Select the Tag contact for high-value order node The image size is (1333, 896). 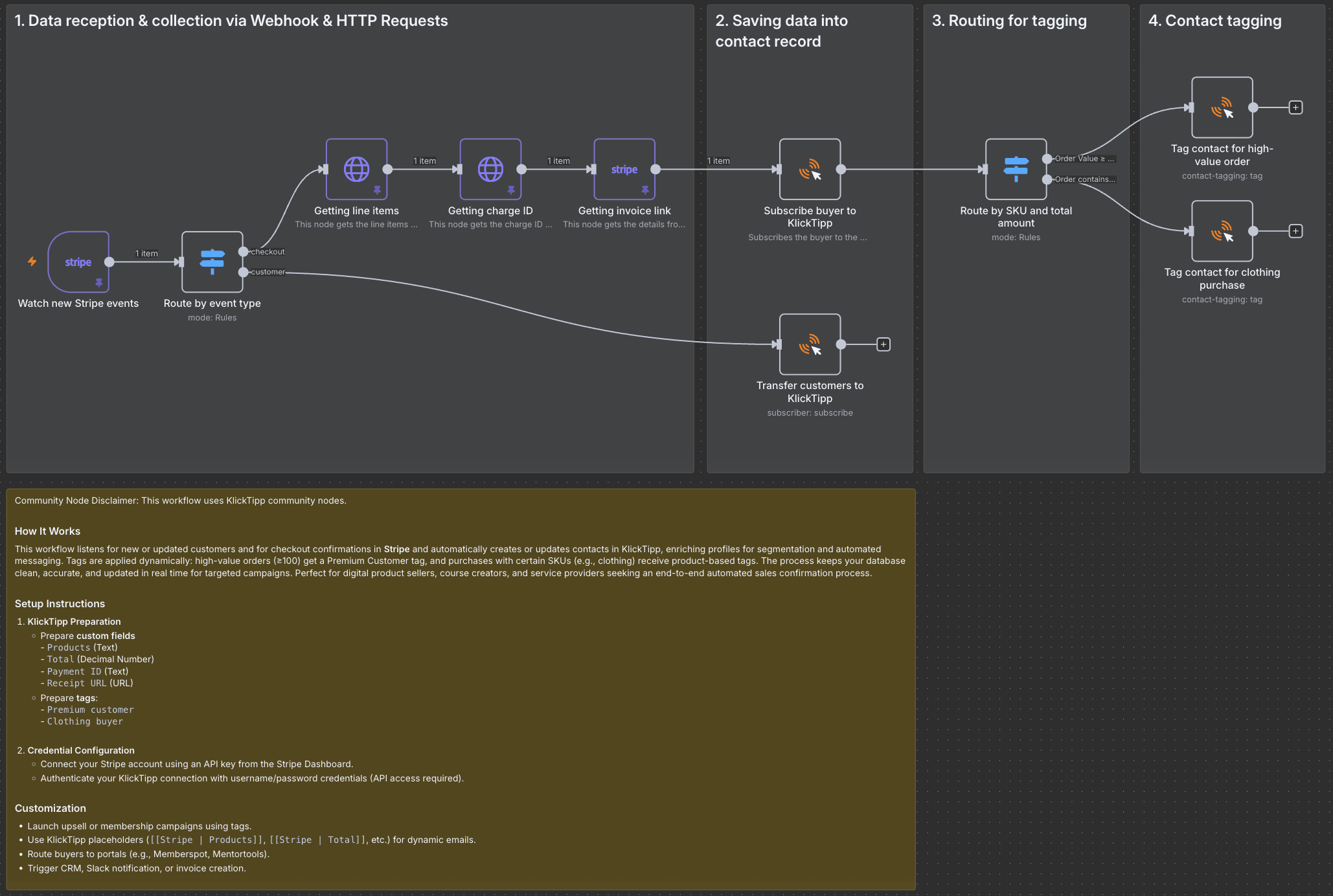tap(1222, 107)
